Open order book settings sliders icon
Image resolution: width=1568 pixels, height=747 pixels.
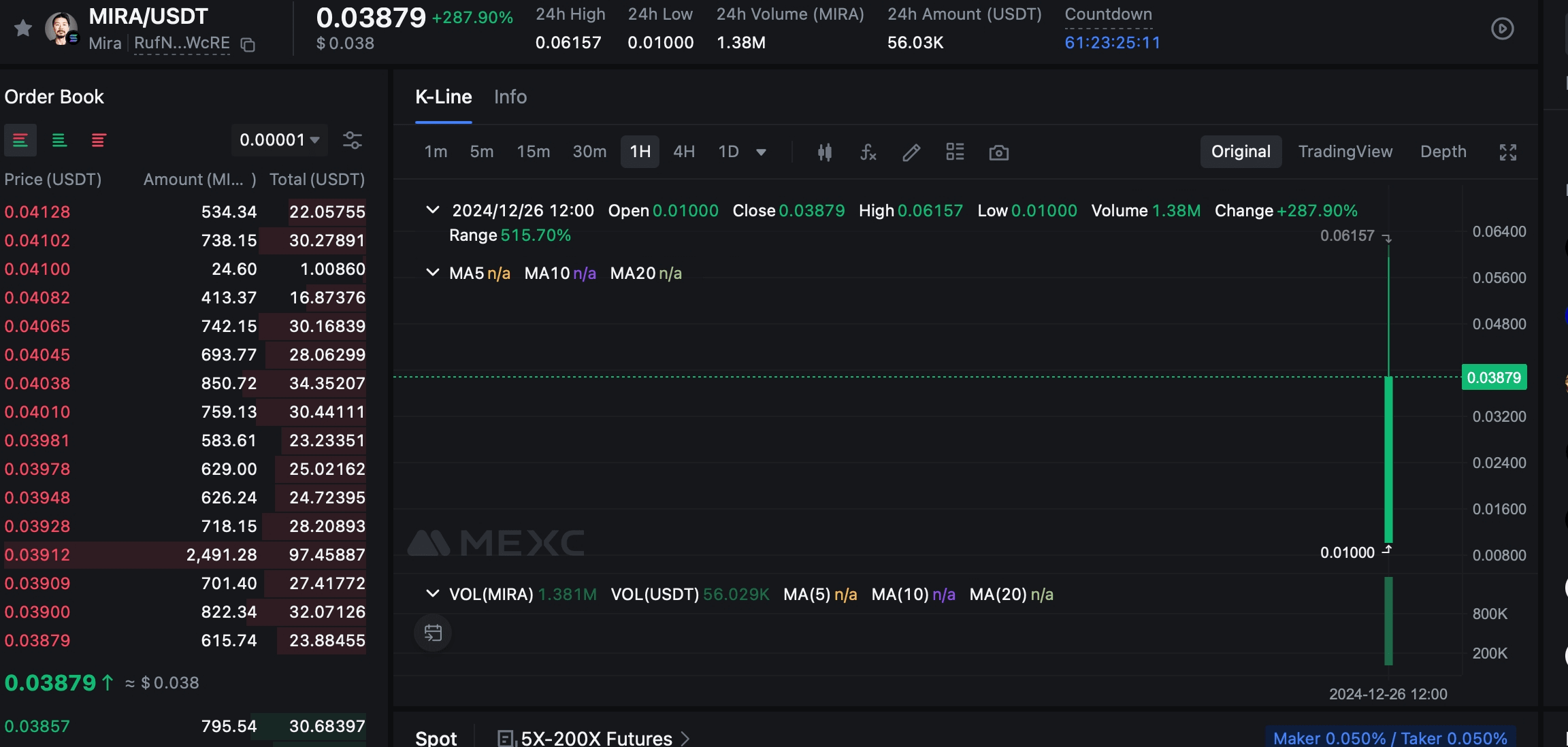point(352,140)
